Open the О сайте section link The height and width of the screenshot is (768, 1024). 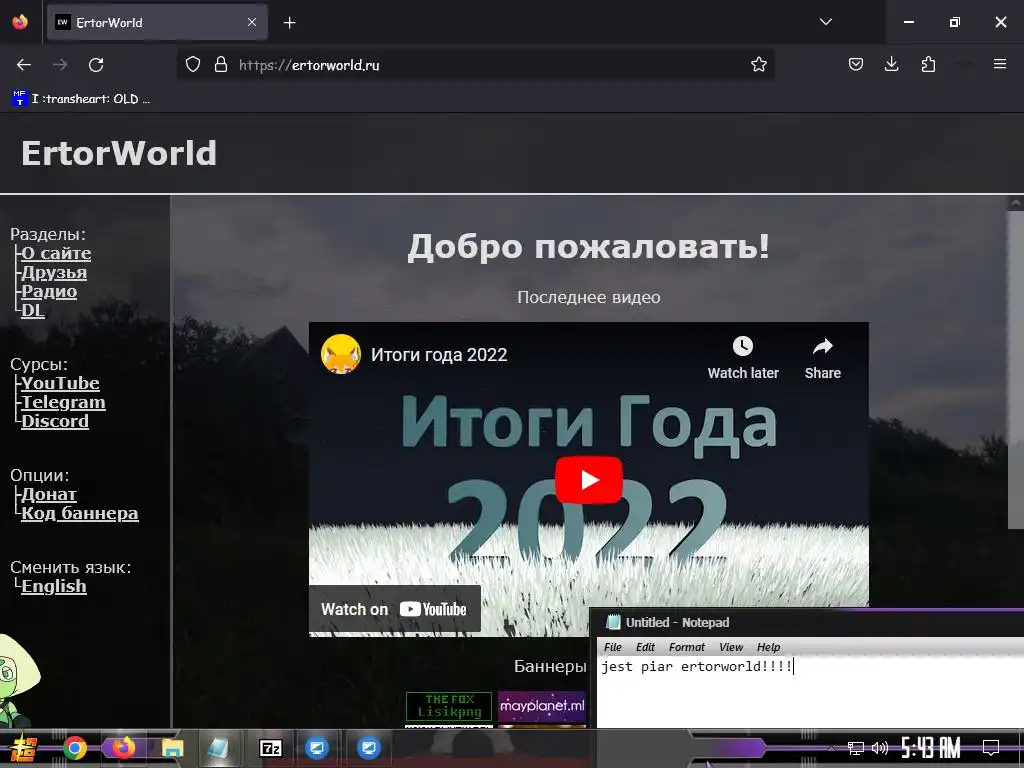[56, 253]
